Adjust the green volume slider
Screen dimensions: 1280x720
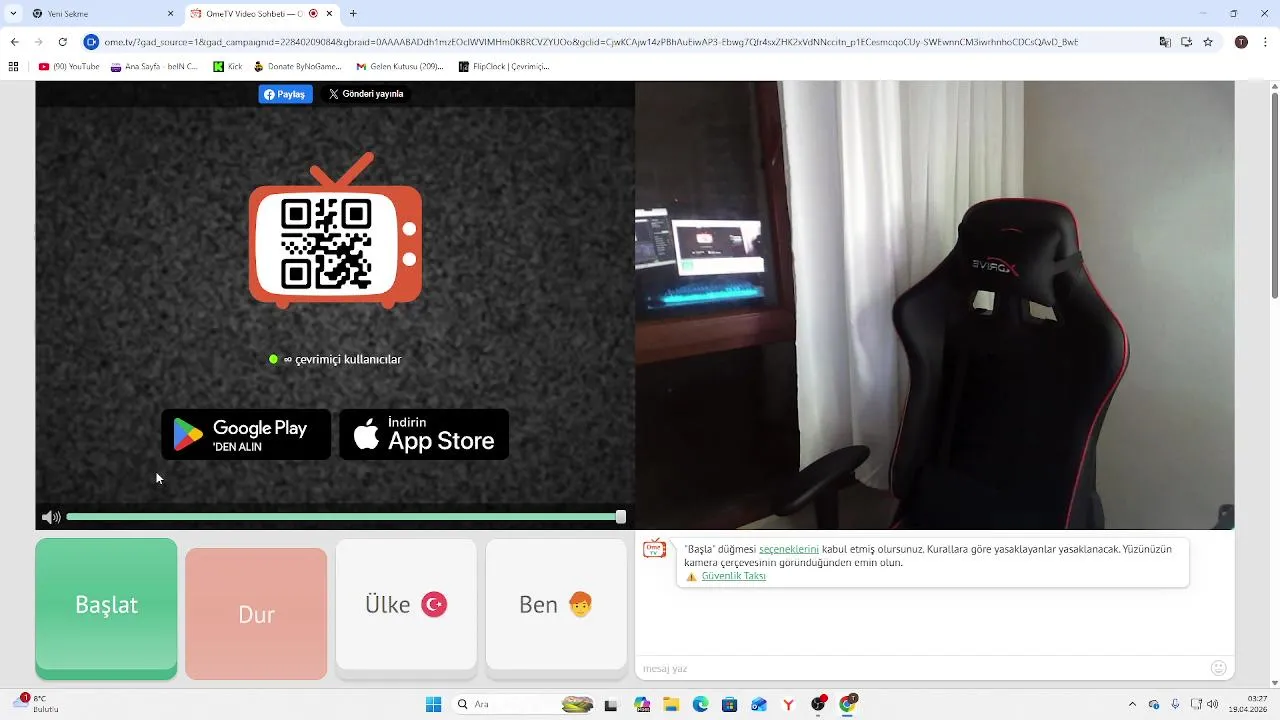(346, 517)
